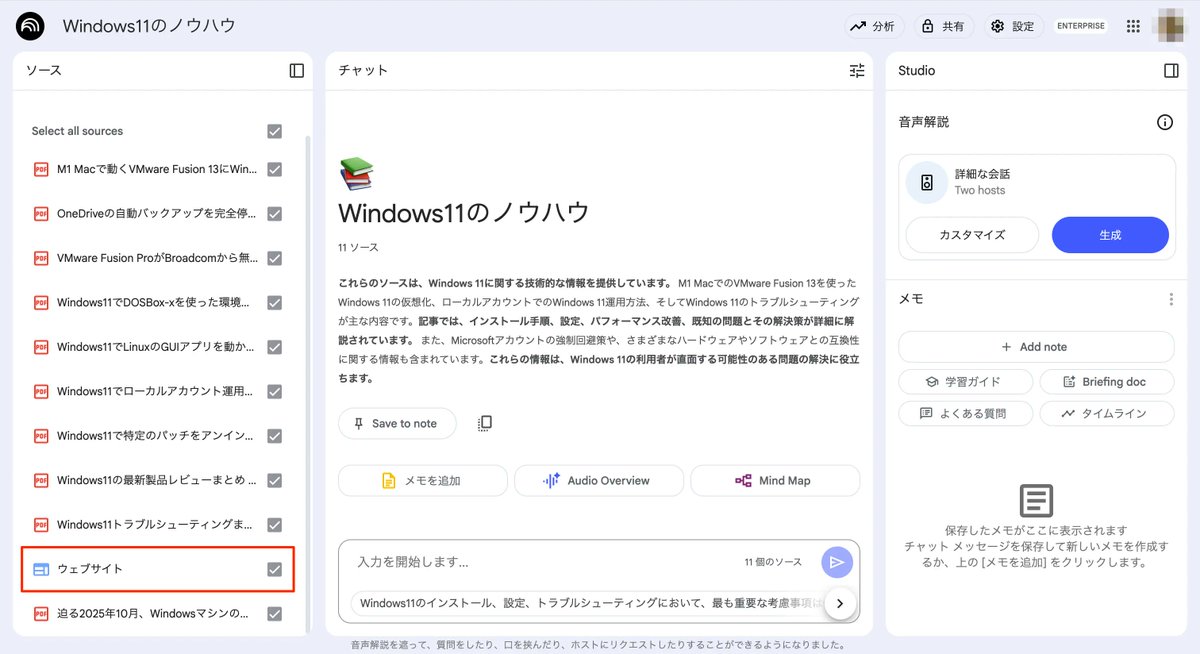Create a Briefing doc

[1107, 381]
